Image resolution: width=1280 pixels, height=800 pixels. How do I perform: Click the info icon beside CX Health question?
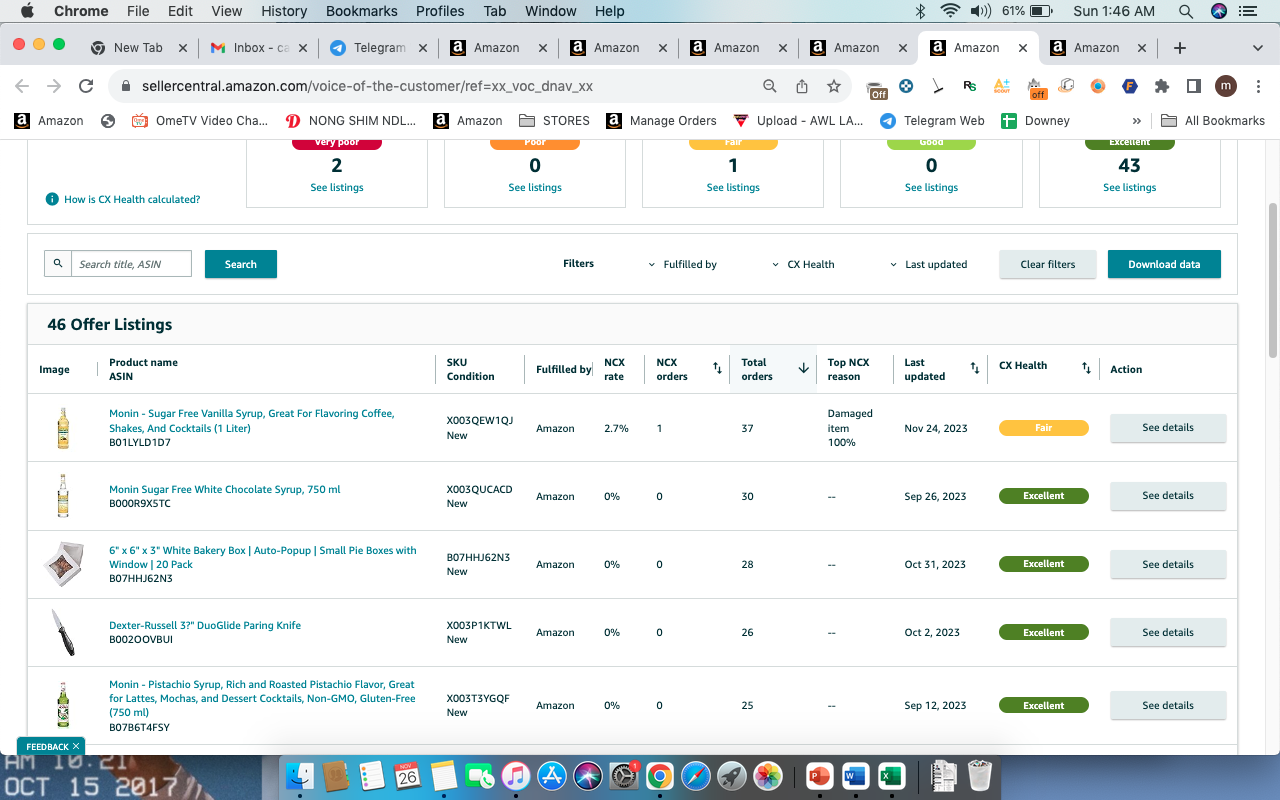point(52,199)
